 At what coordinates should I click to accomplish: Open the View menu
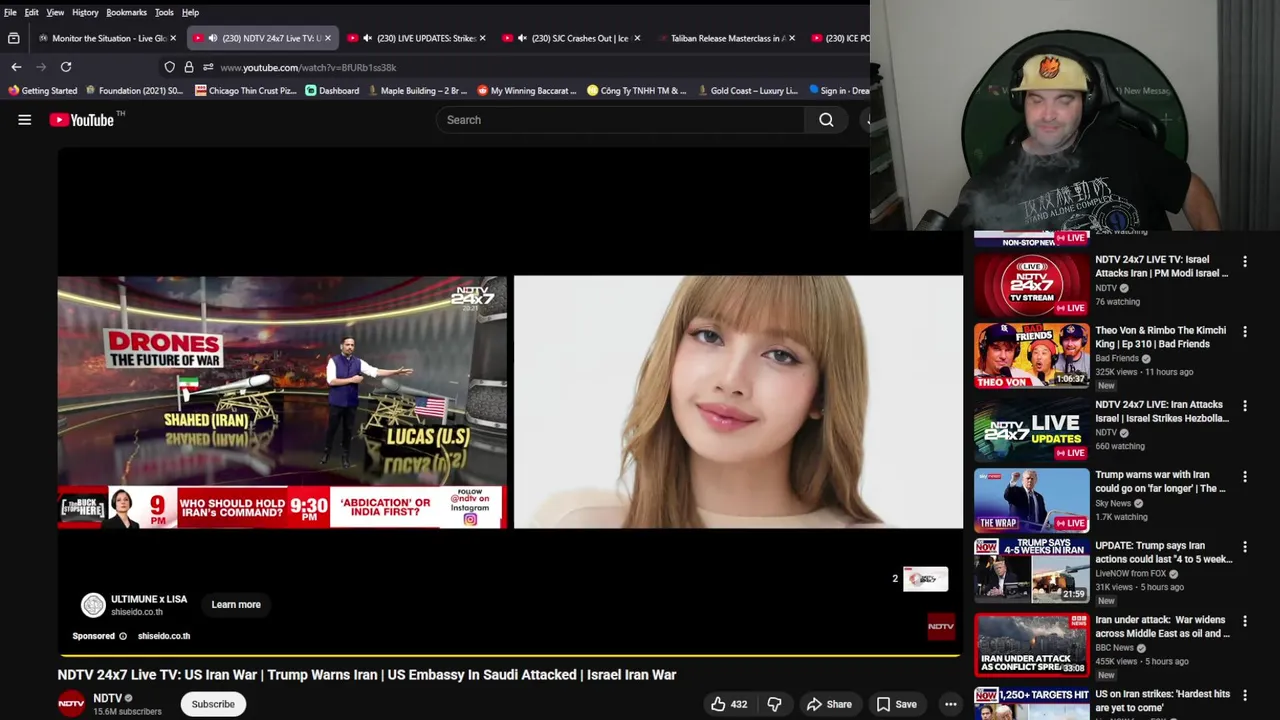click(x=55, y=12)
